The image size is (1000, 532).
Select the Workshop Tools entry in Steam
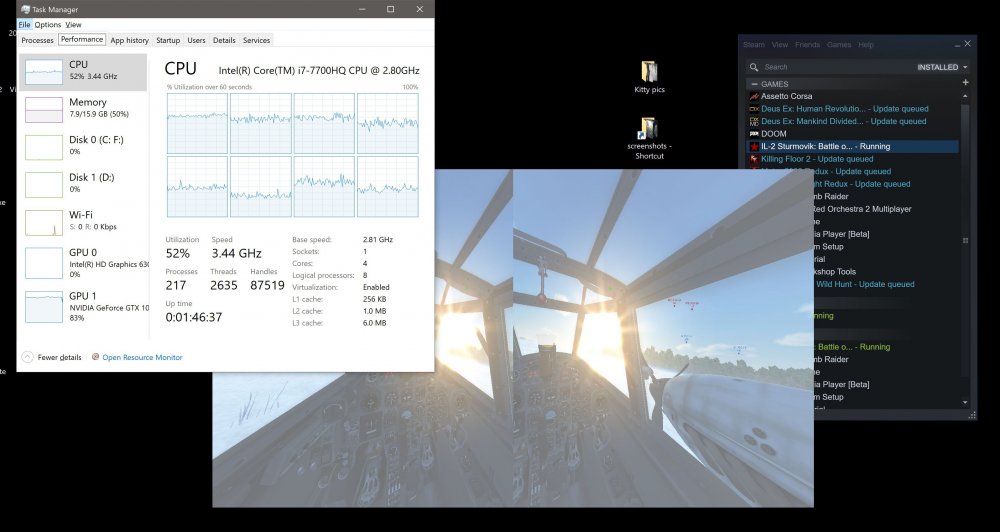pyautogui.click(x=834, y=272)
